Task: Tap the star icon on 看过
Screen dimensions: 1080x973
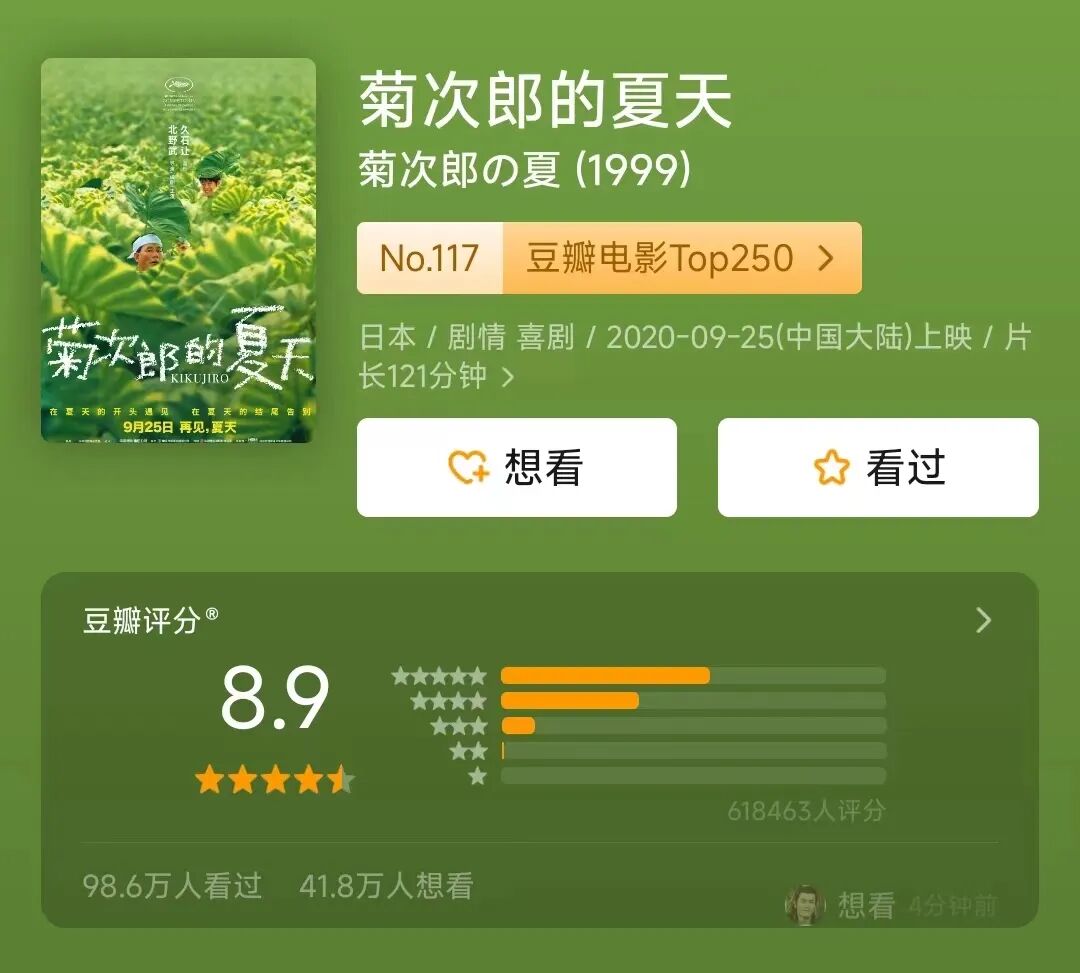Action: coord(831,467)
